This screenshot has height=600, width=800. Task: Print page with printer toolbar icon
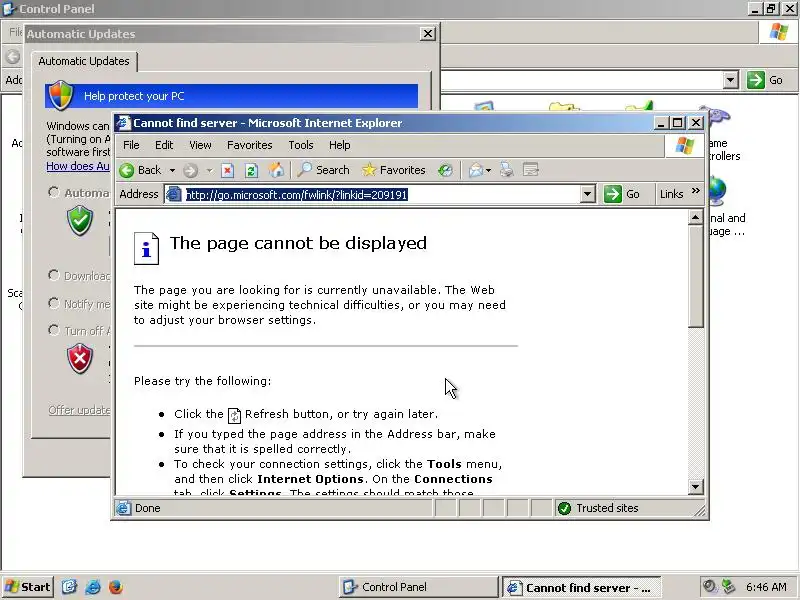coord(507,170)
